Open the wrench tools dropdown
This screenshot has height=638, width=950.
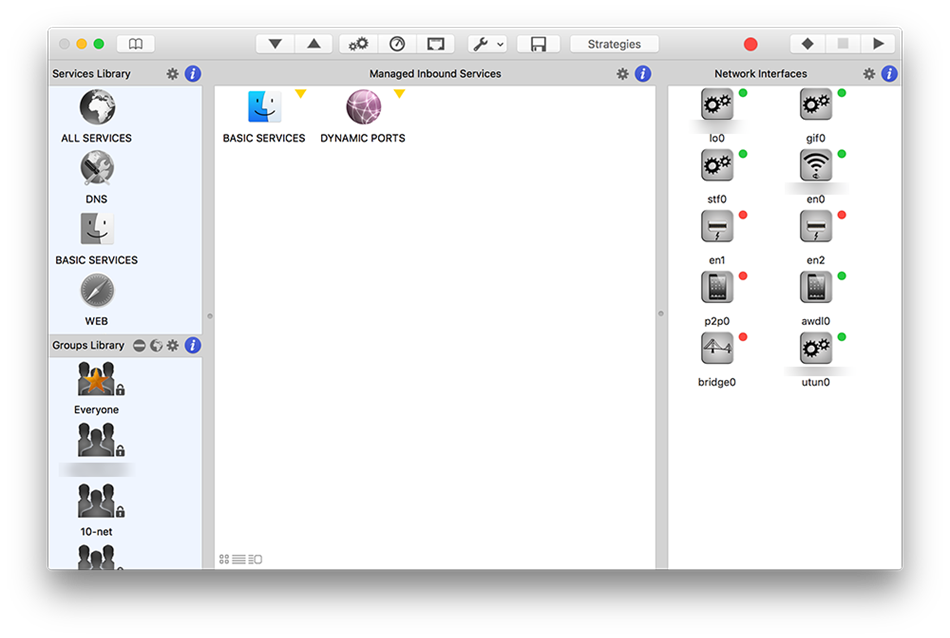pyautogui.click(x=488, y=44)
